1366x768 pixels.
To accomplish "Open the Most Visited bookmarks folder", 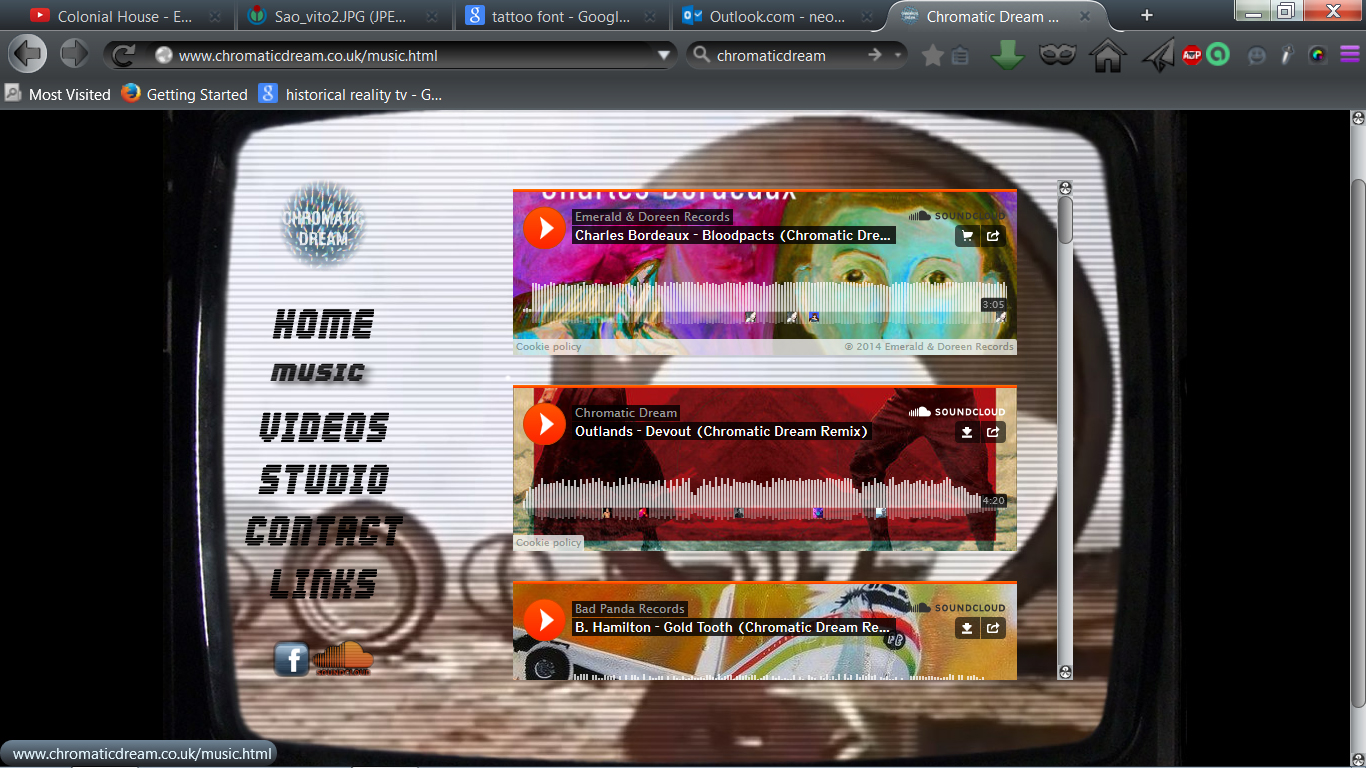I will 58,94.
